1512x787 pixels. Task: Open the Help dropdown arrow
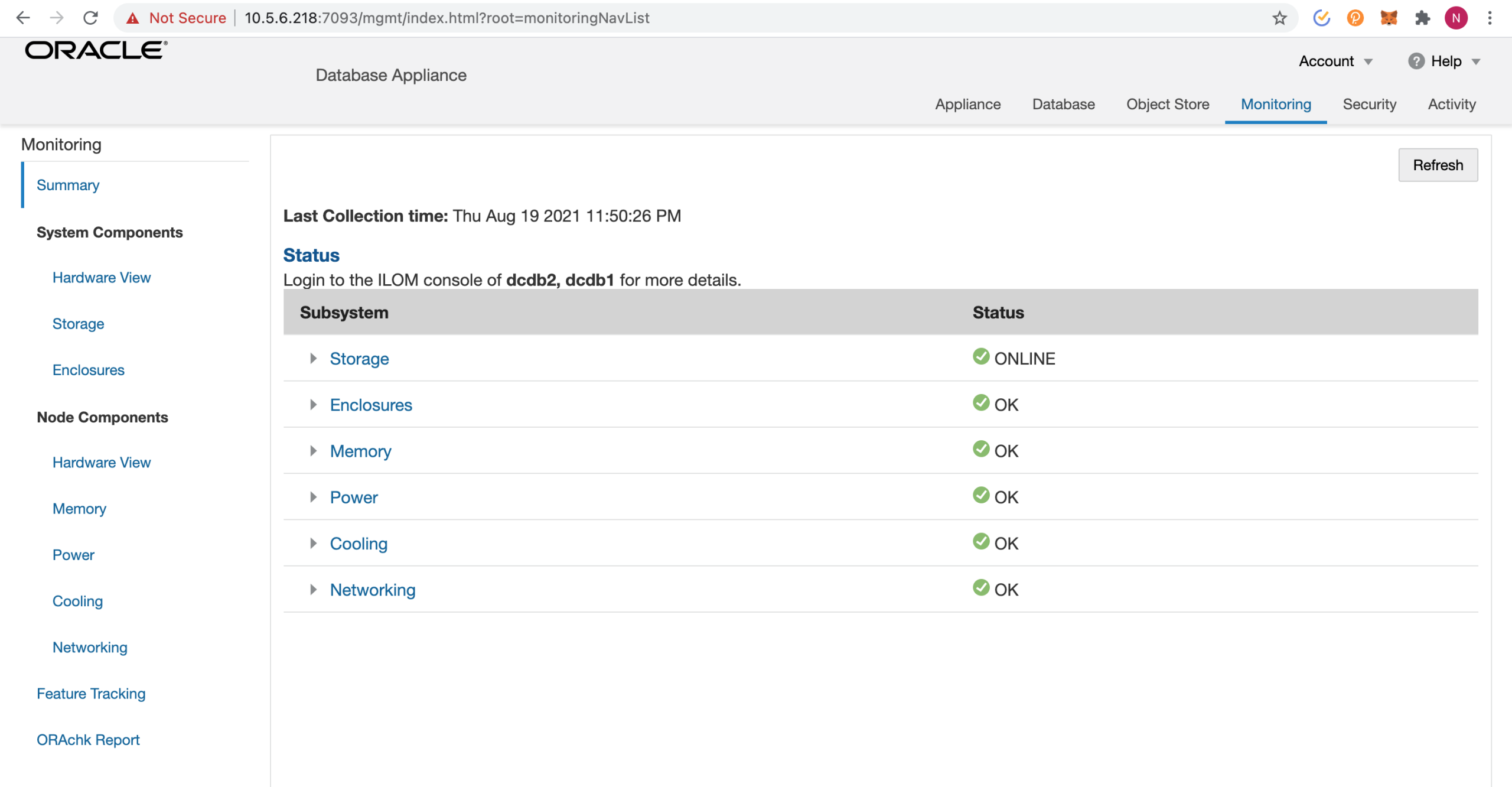pyautogui.click(x=1476, y=61)
